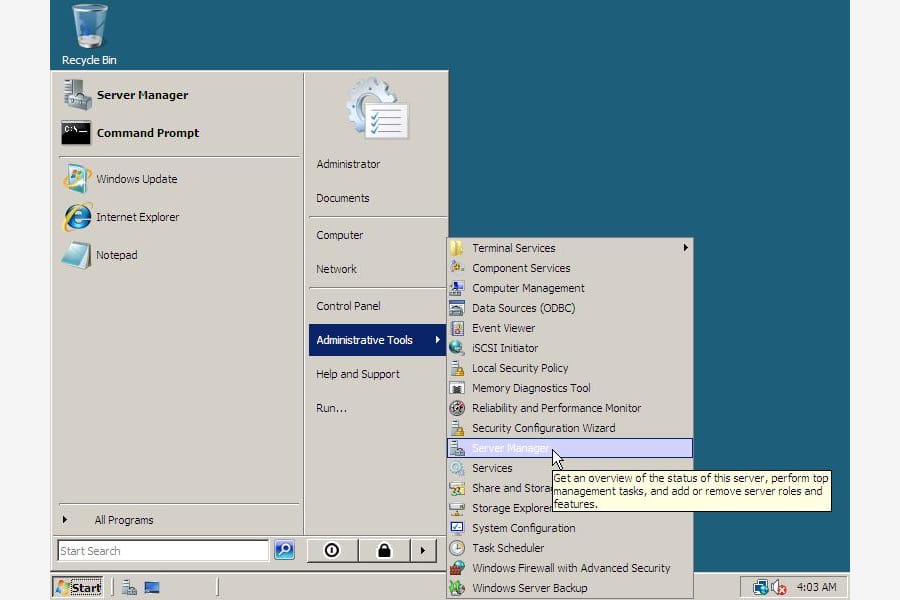
Task: Click the Show Desktop quick launch icon
Action: click(152, 587)
